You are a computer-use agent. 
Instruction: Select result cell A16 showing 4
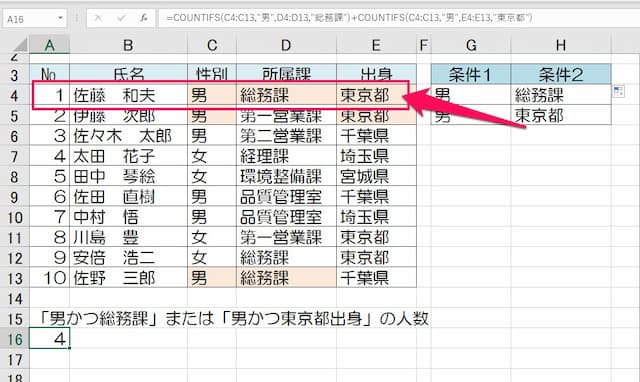49,339
